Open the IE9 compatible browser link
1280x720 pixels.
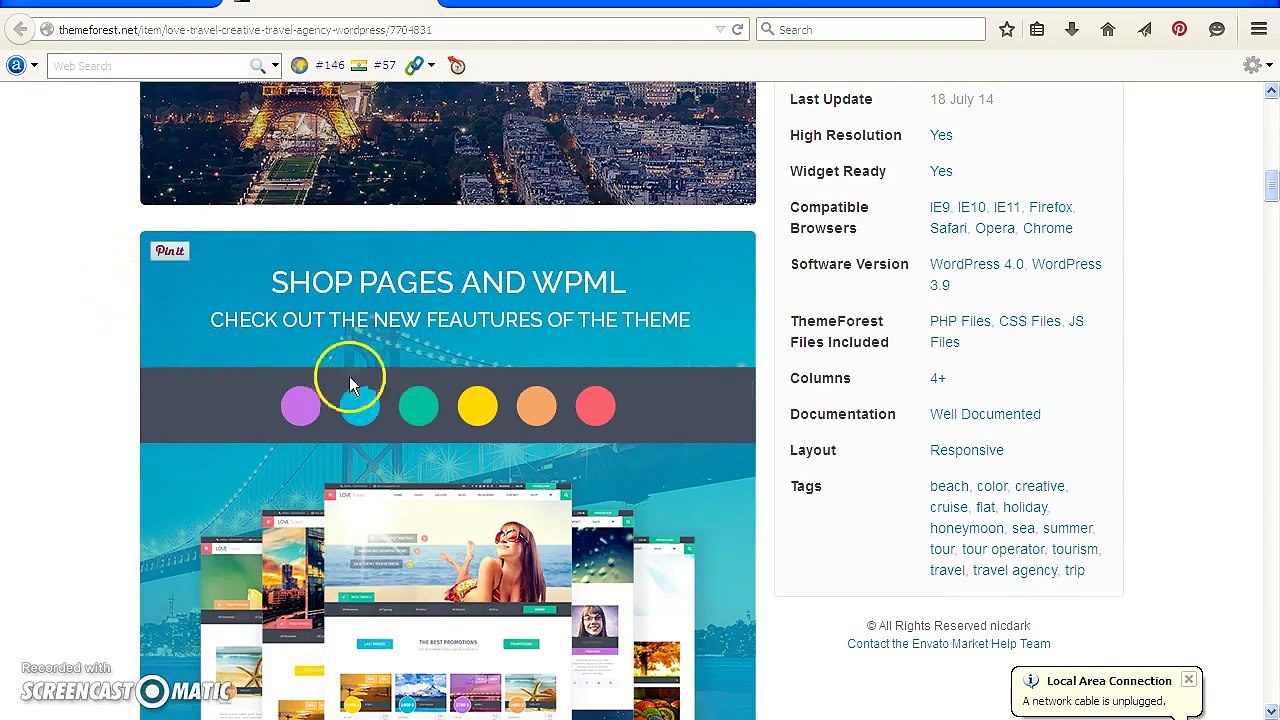(x=939, y=207)
